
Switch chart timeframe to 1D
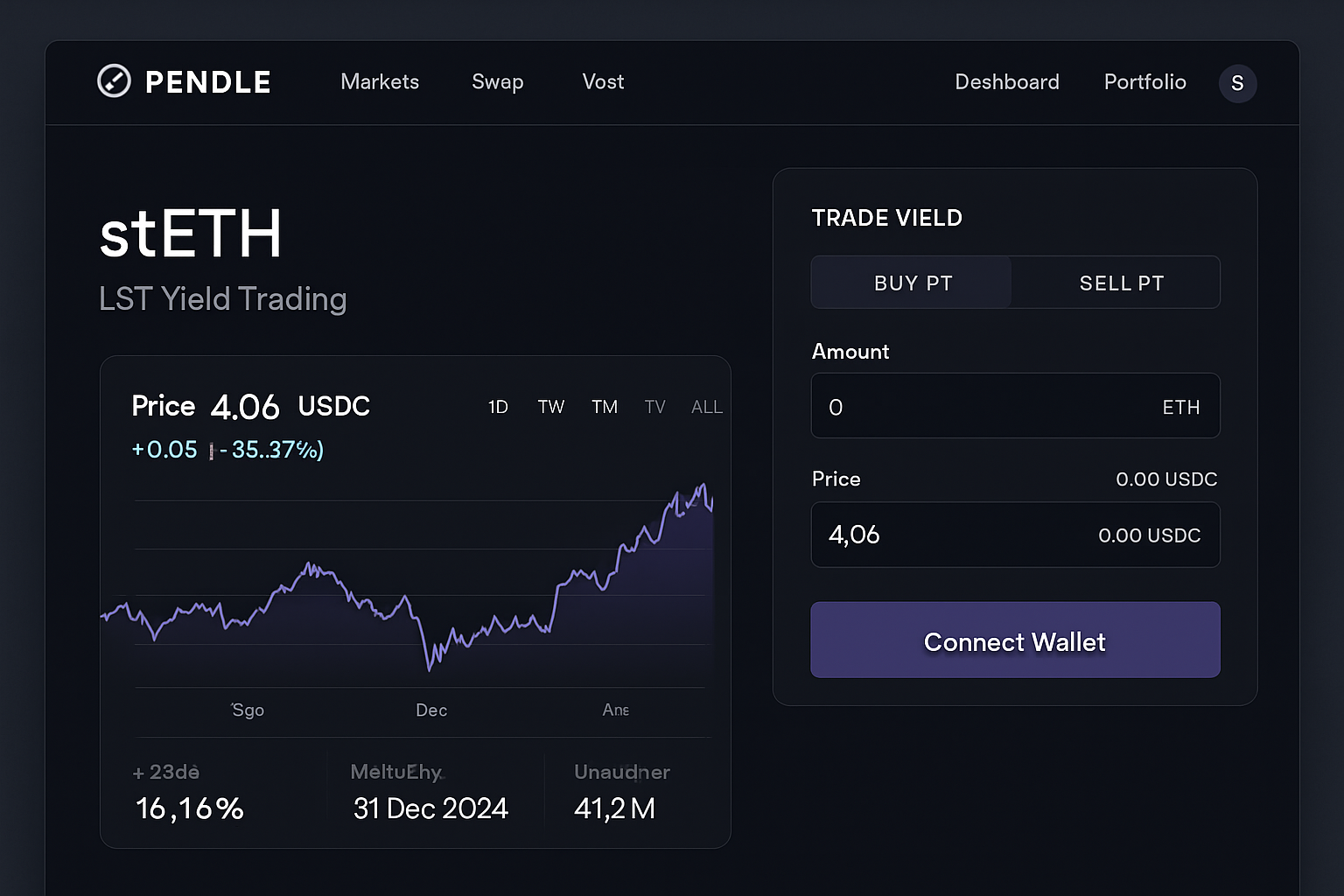[x=497, y=406]
